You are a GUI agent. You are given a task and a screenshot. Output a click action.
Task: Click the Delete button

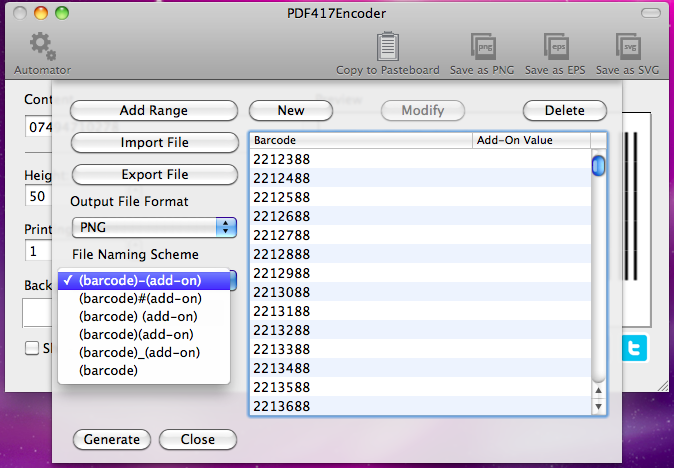[565, 110]
